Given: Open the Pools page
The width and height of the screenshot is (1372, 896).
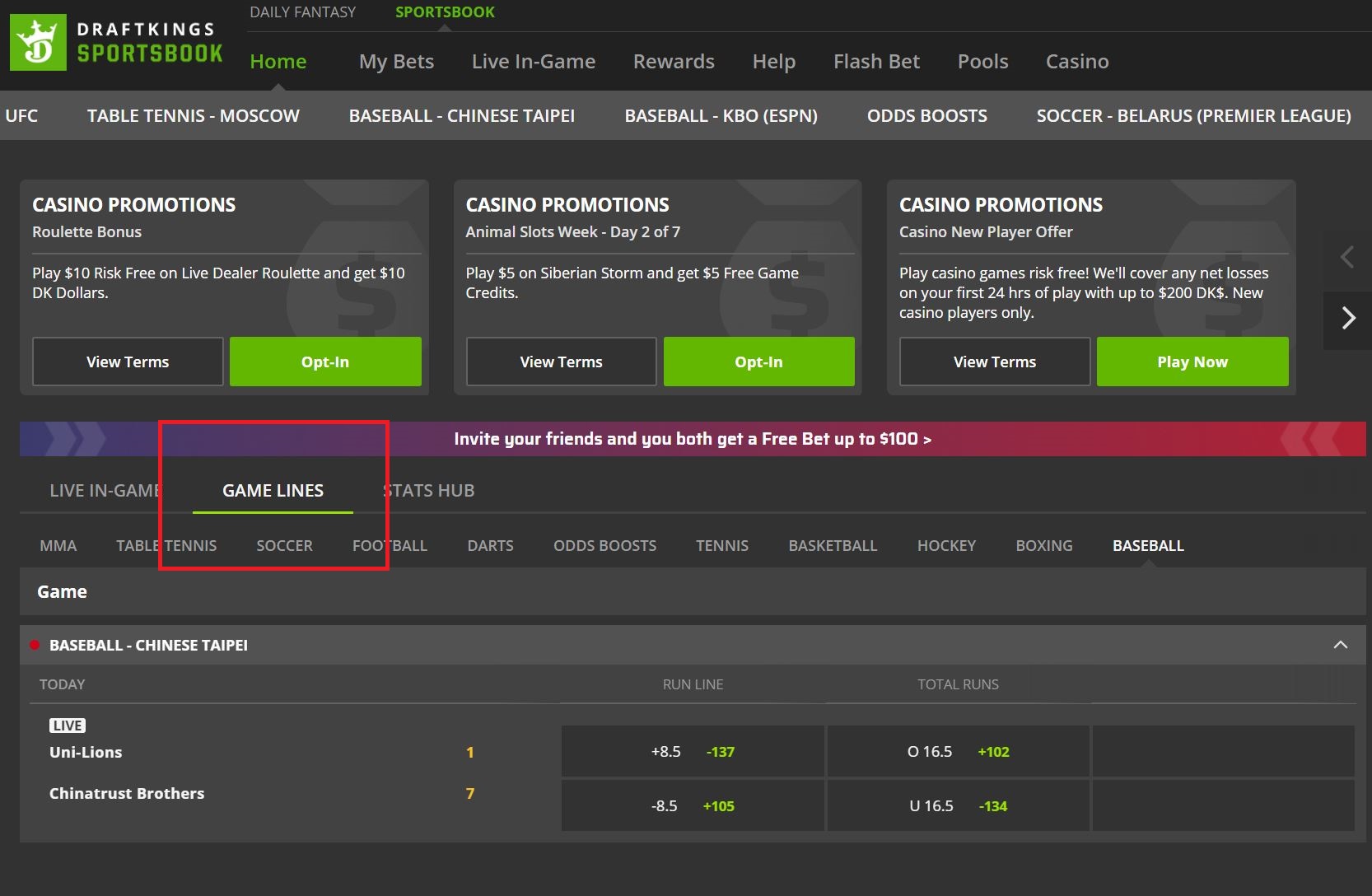Looking at the screenshot, I should pyautogui.click(x=982, y=62).
